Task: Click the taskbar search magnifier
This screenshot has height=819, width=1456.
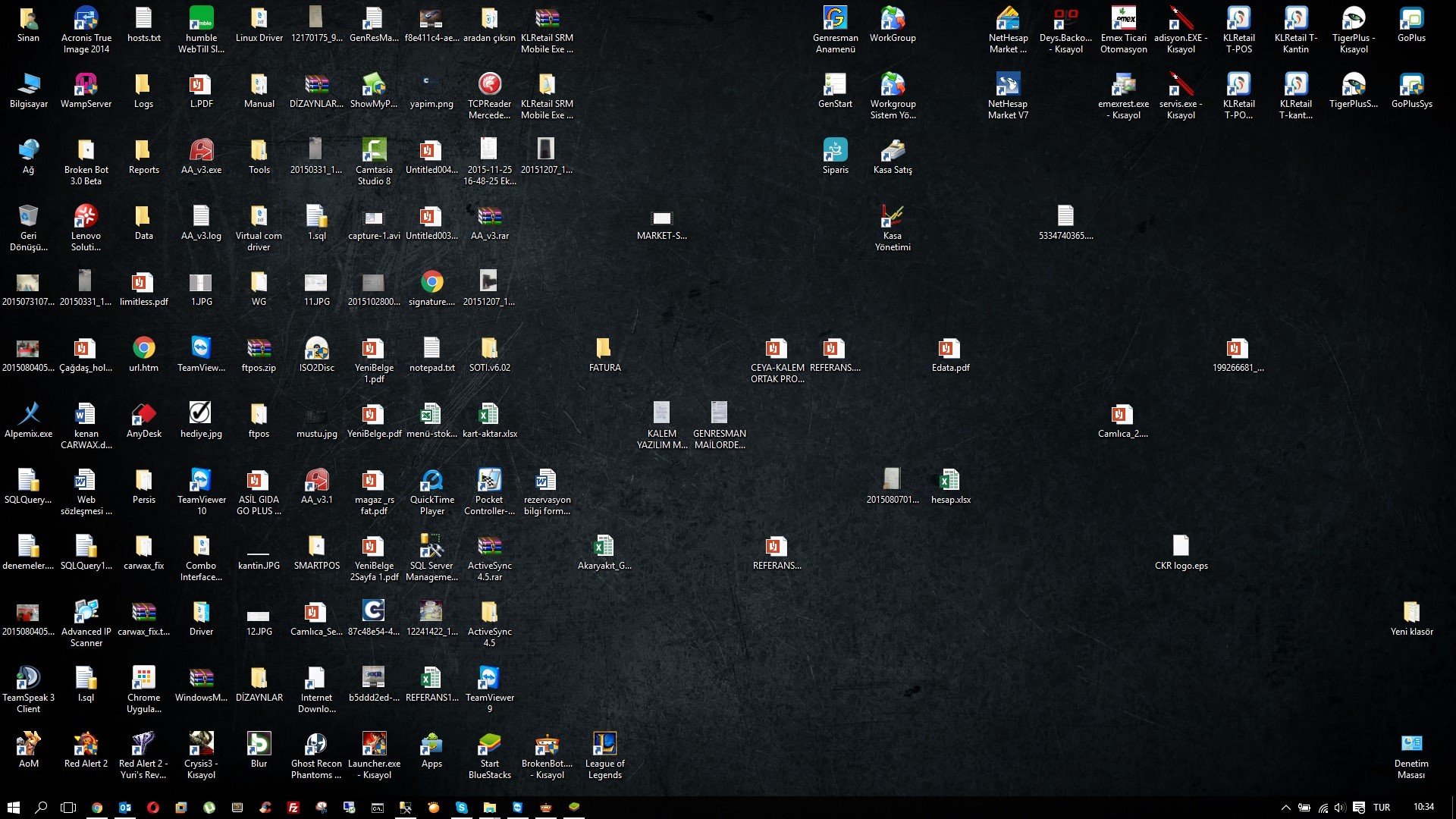Action: pos(41,808)
